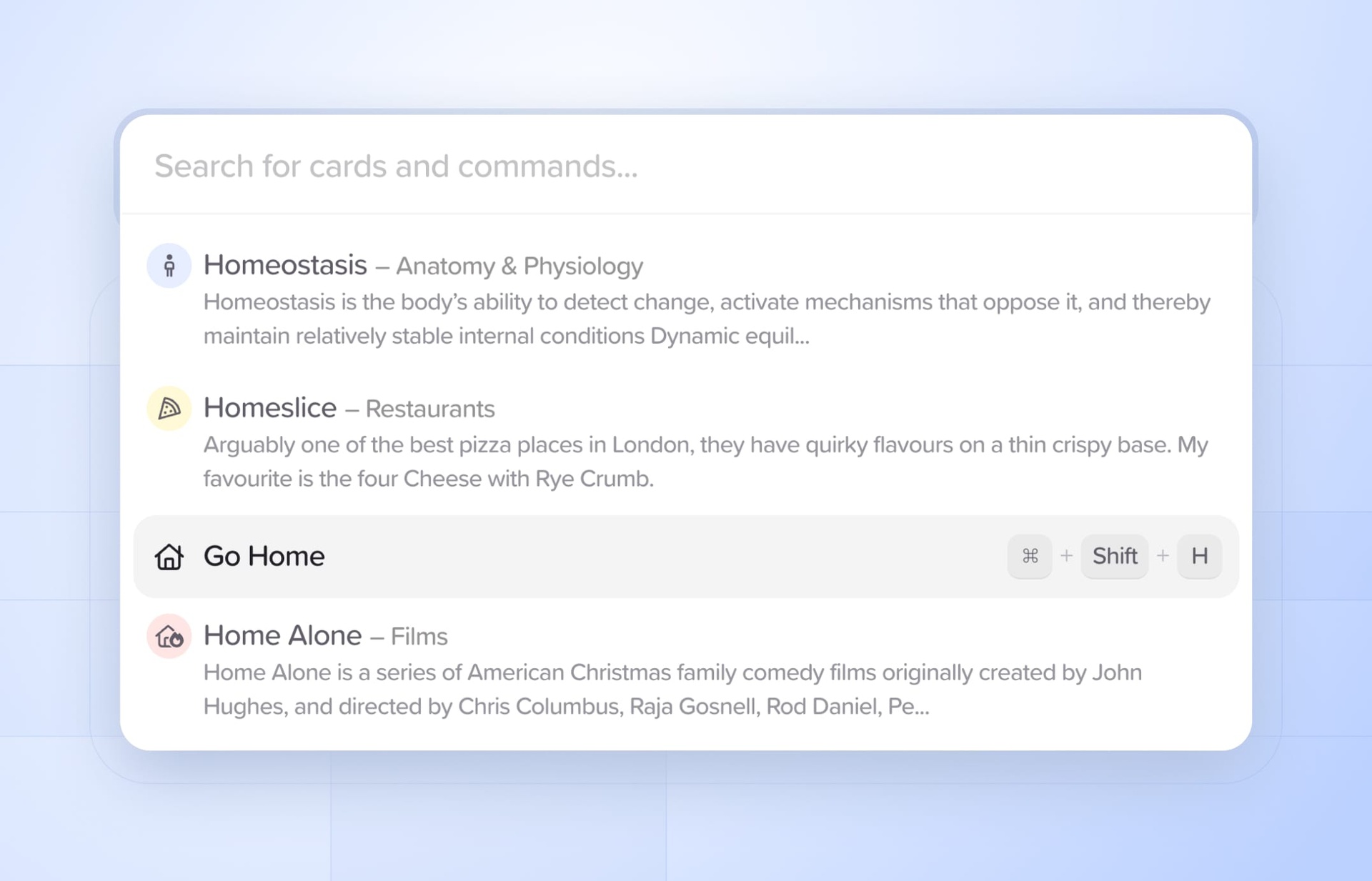Click the Home Alone description text
The image size is (1372, 881).
[672, 690]
